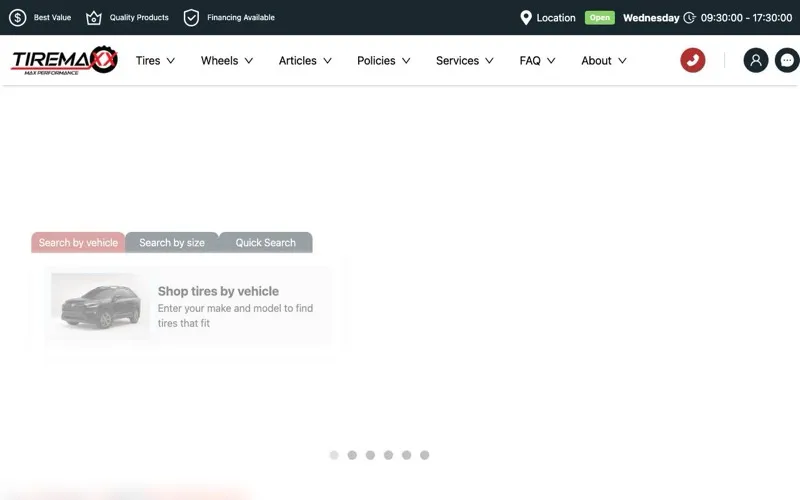Click the Location pin icon
Screen dimensions: 800x500
pos(526,18)
